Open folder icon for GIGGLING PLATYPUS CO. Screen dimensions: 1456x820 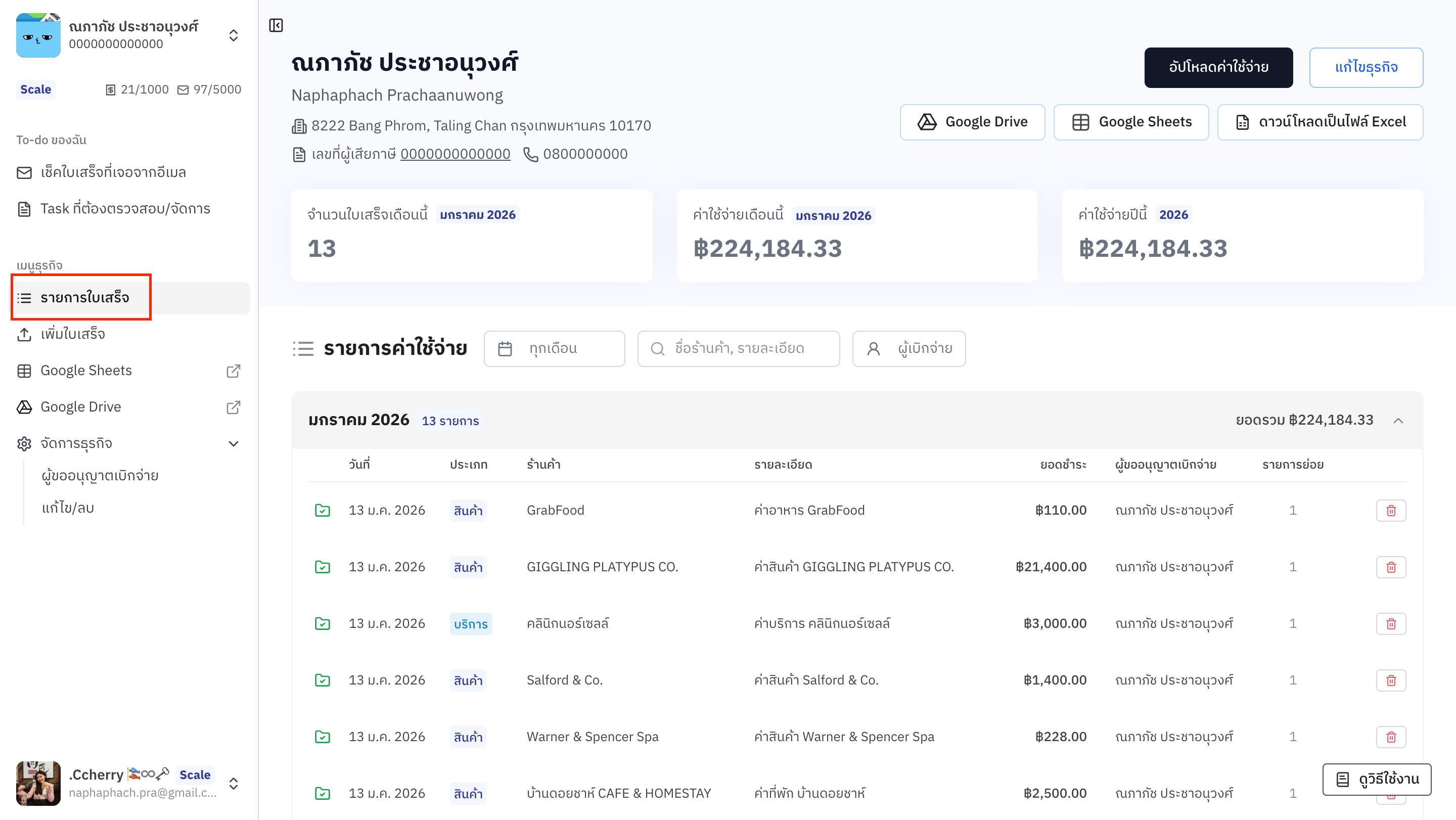(x=322, y=567)
